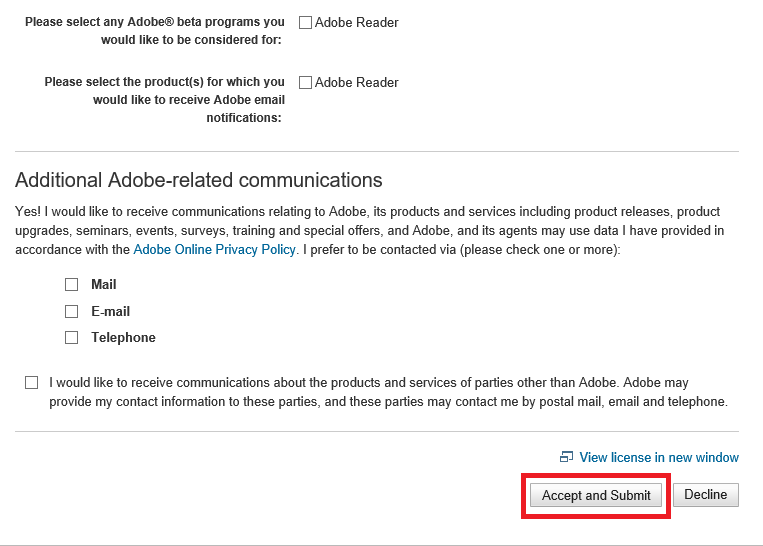Click the Adobe Reader label for beta programs
The height and width of the screenshot is (546, 763).
[357, 23]
